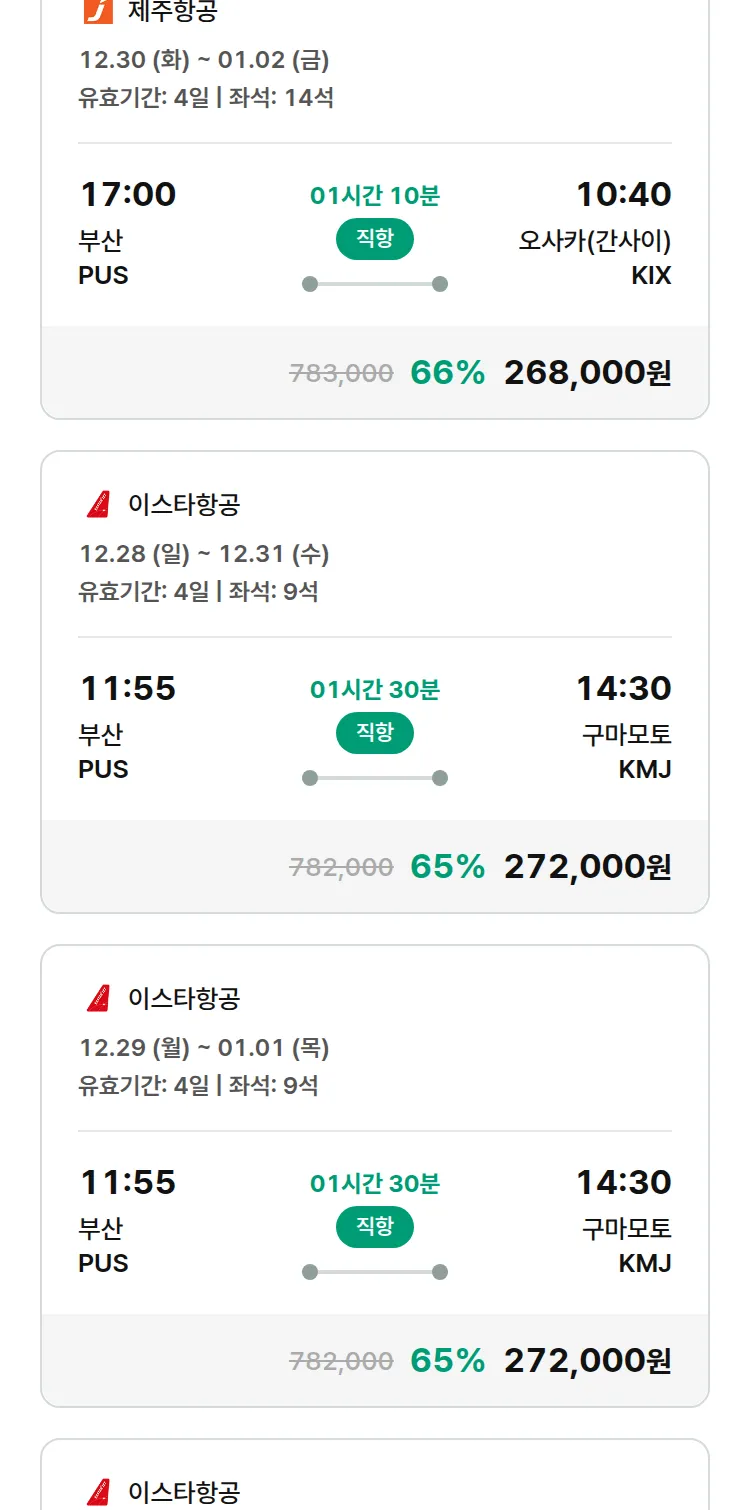Tap the 직항 badge on the 12.29 Kumamoto flight
750x1510 pixels.
point(375,1228)
